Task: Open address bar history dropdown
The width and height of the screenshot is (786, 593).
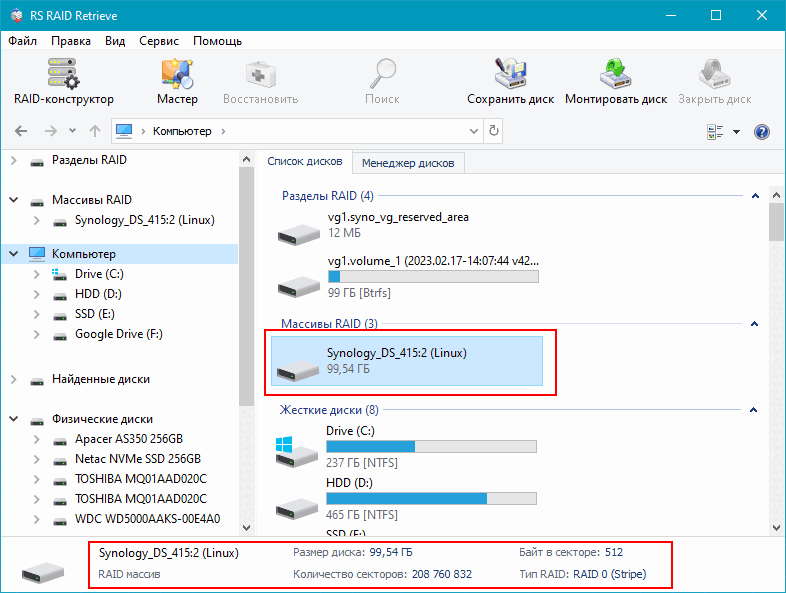Action: pos(474,131)
